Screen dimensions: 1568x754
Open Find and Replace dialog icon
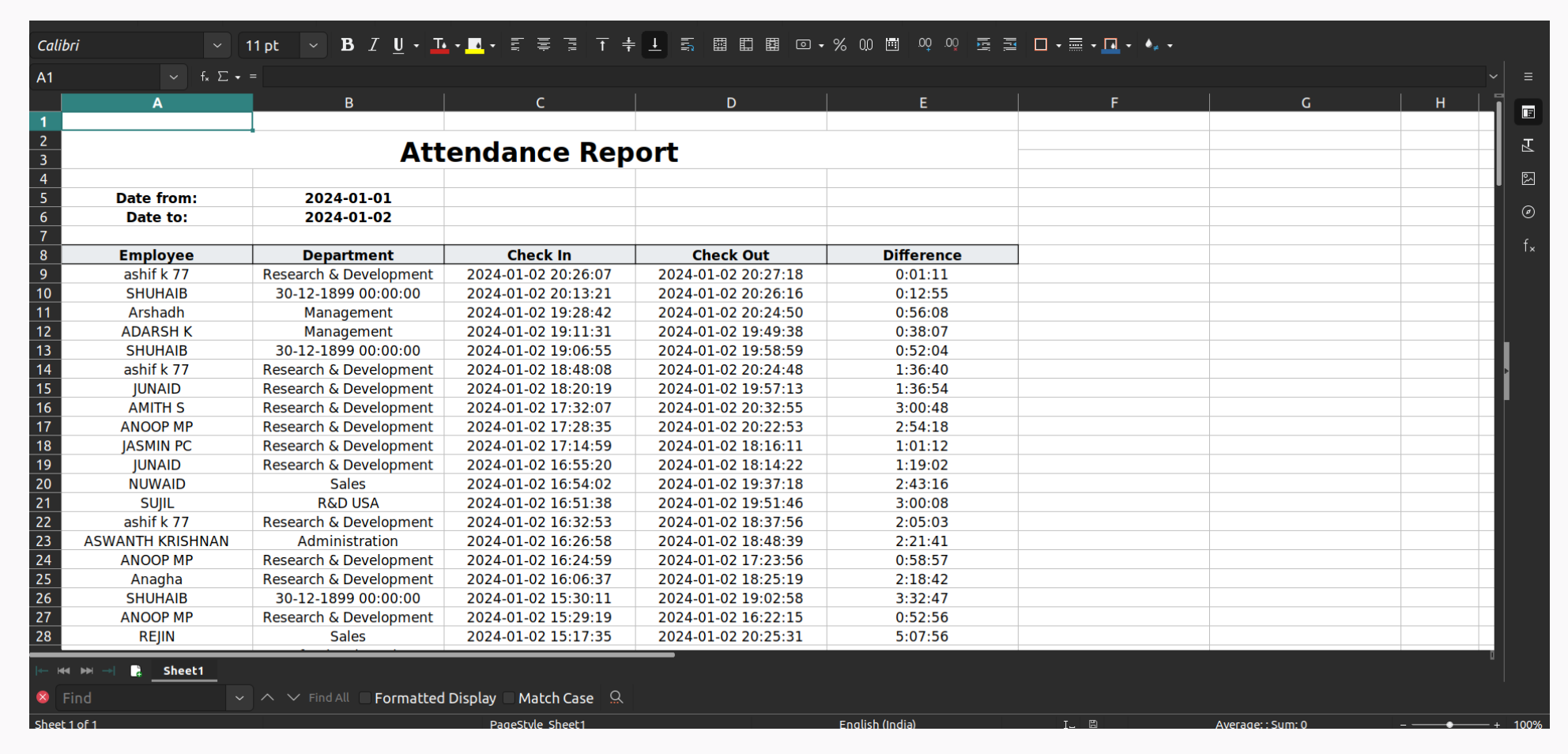pyautogui.click(x=616, y=698)
